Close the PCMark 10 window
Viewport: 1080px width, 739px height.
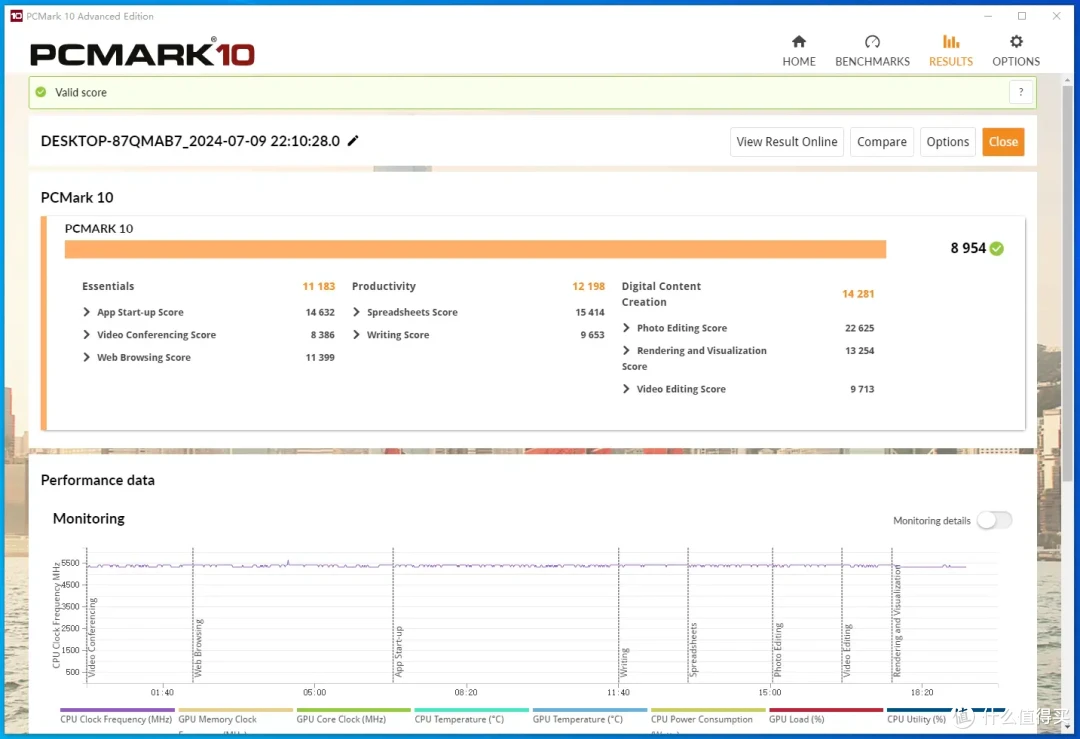[x=1057, y=16]
